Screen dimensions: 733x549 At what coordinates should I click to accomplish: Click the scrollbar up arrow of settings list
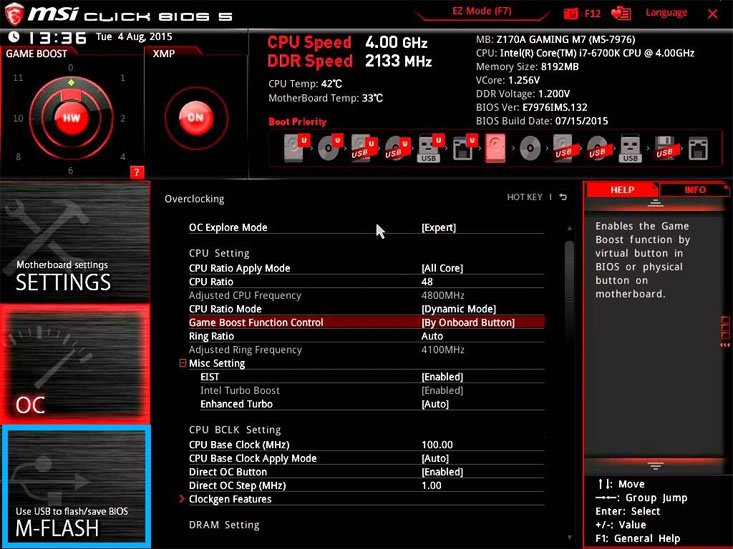569,228
